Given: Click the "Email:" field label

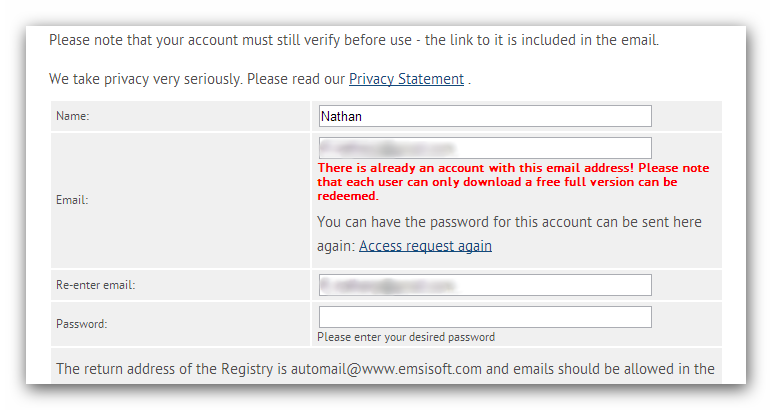Looking at the screenshot, I should [73, 200].
